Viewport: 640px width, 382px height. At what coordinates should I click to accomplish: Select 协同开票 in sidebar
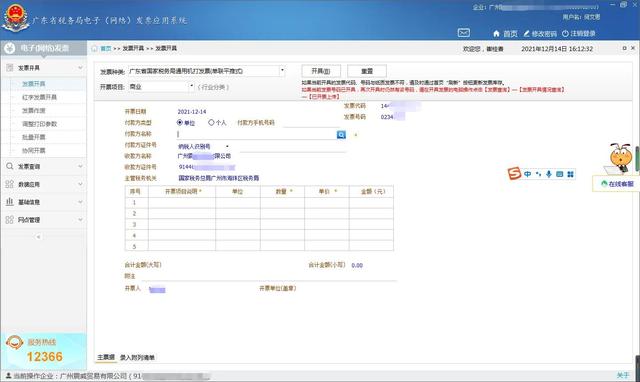coord(33,151)
